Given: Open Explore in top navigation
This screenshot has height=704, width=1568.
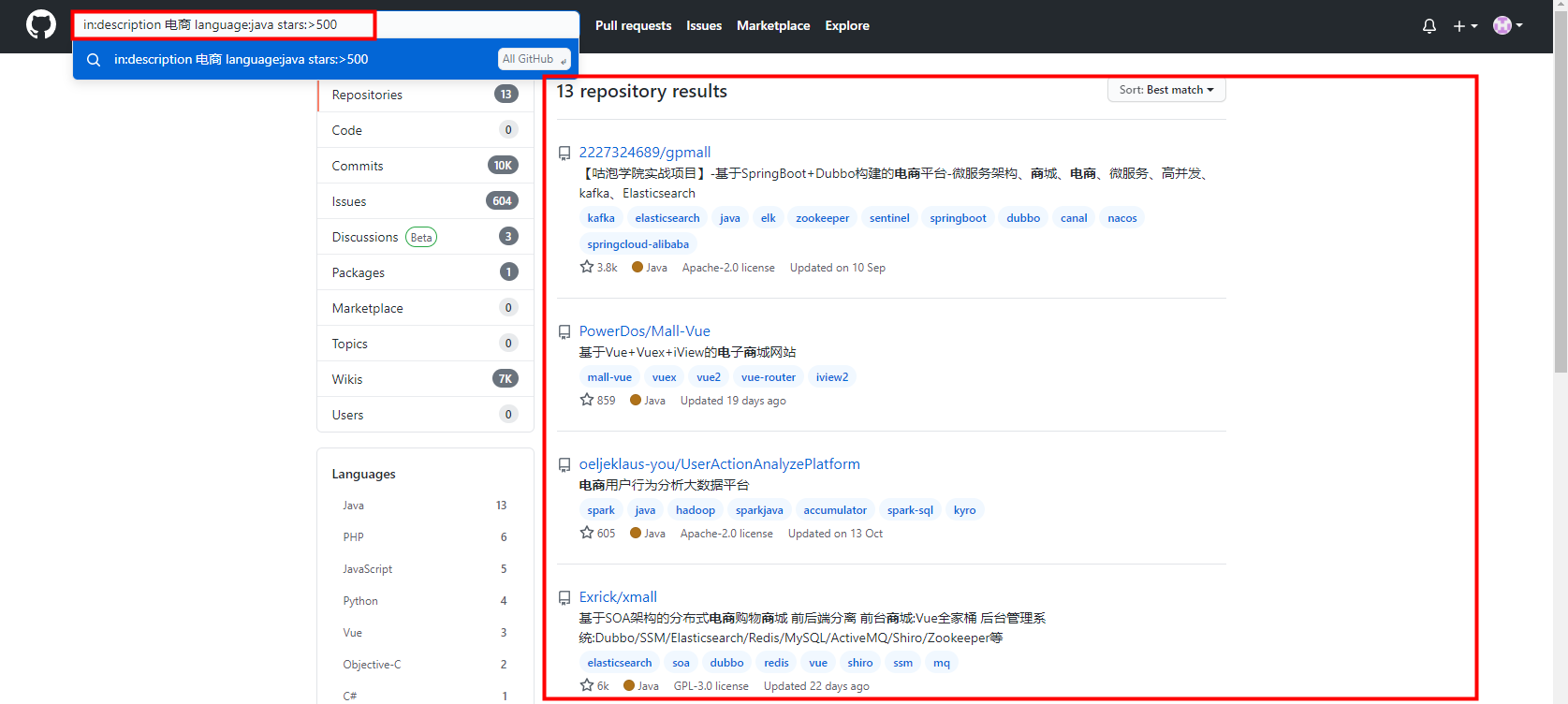Looking at the screenshot, I should [847, 26].
